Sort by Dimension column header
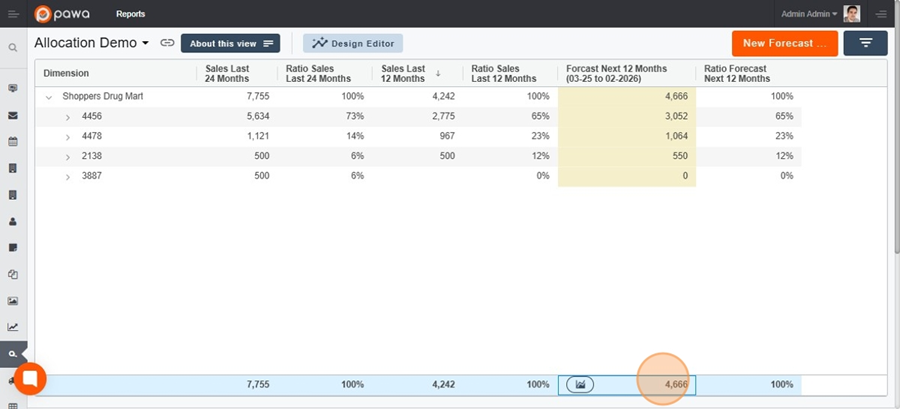This screenshot has width=900, height=409. coord(66,73)
